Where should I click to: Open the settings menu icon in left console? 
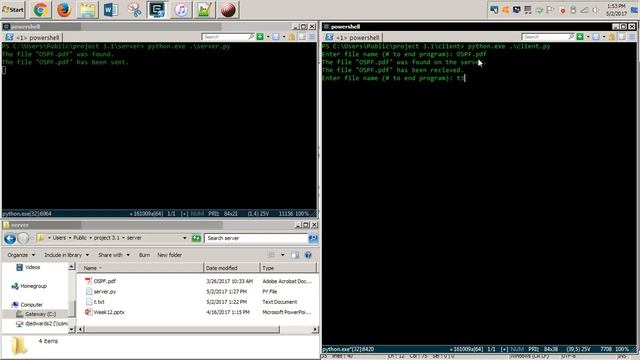pyautogui.click(x=312, y=37)
